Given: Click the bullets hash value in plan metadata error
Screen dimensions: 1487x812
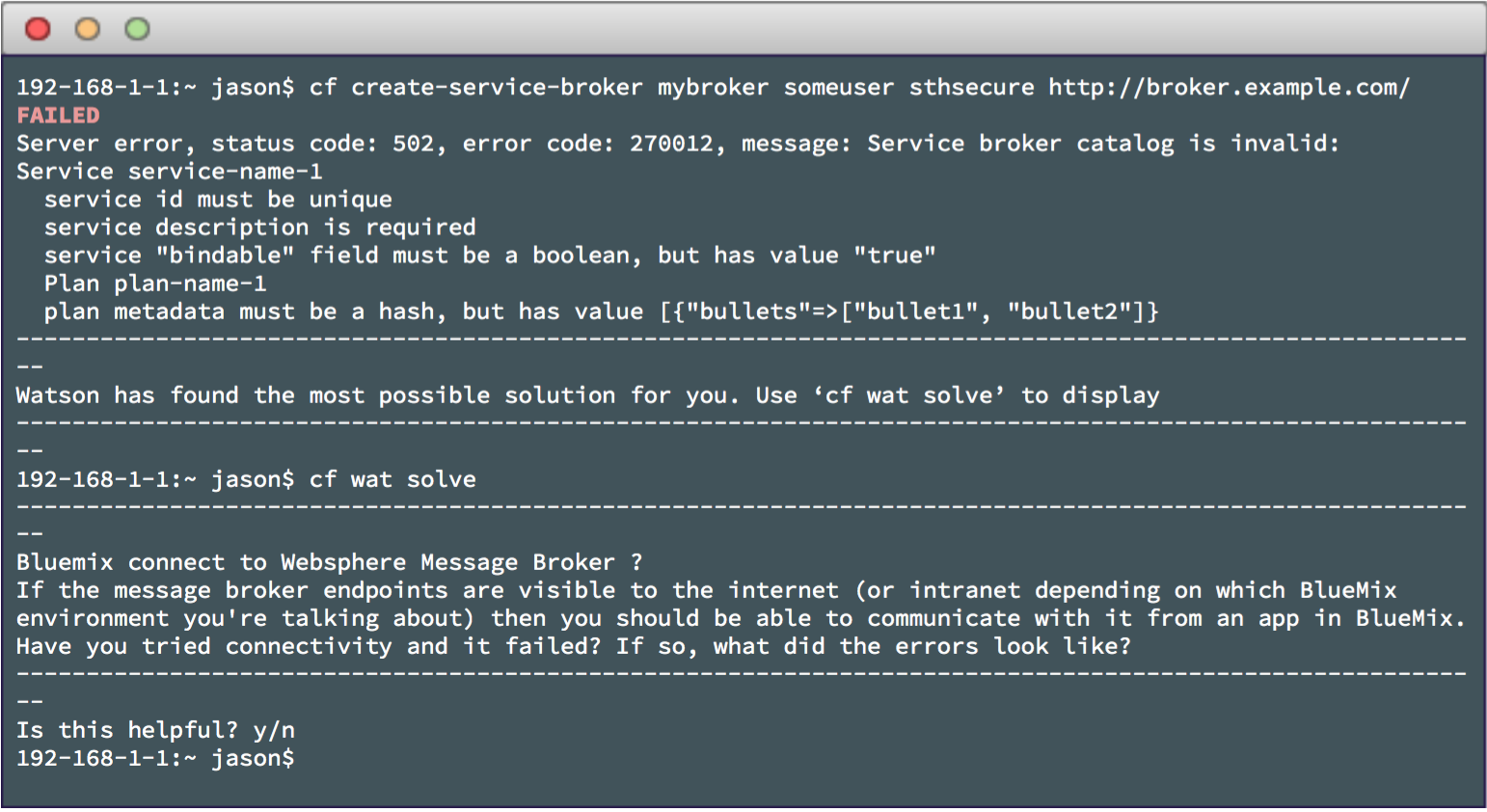Looking at the screenshot, I should 908,311.
